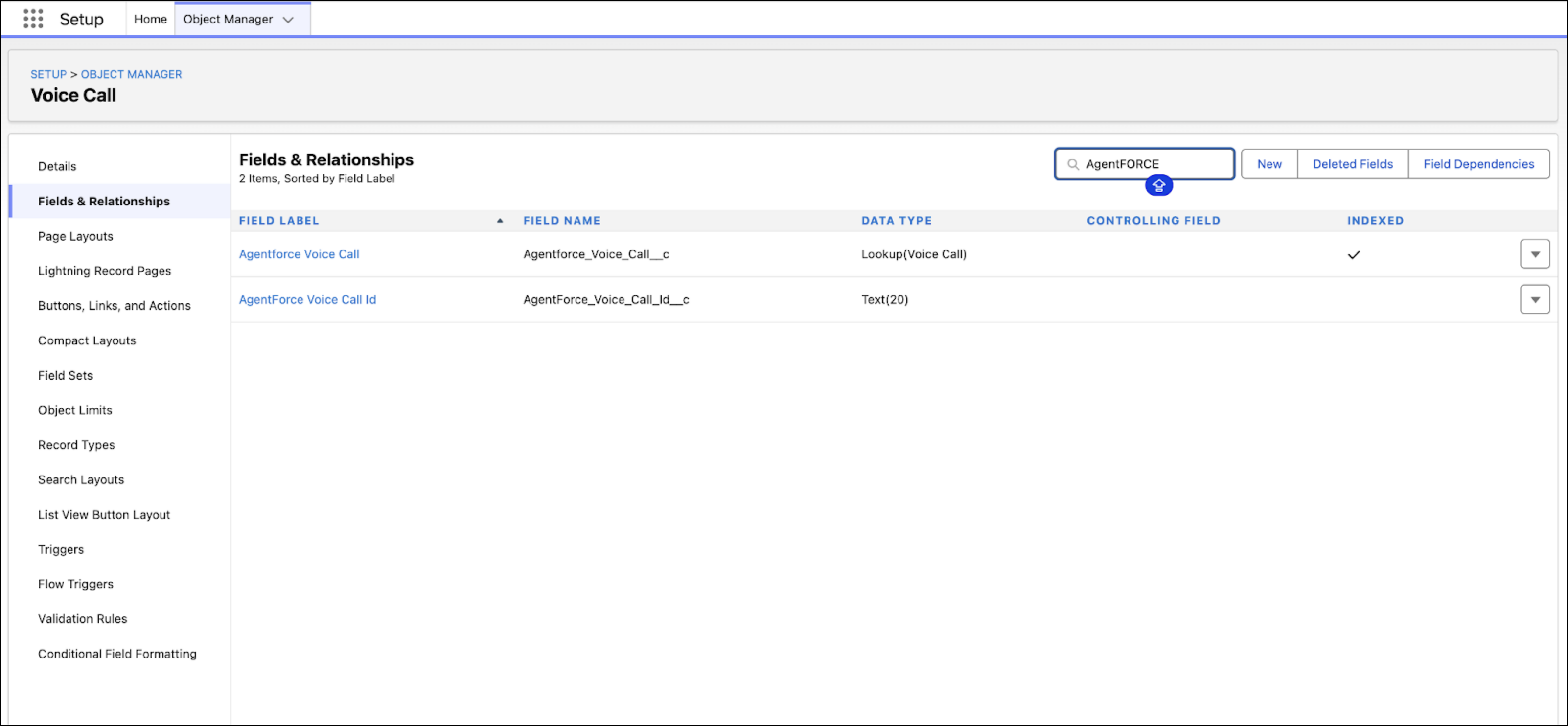Screen dimensions: 1568x726
Task: Sort by the Field Name column header
Action: click(x=562, y=221)
